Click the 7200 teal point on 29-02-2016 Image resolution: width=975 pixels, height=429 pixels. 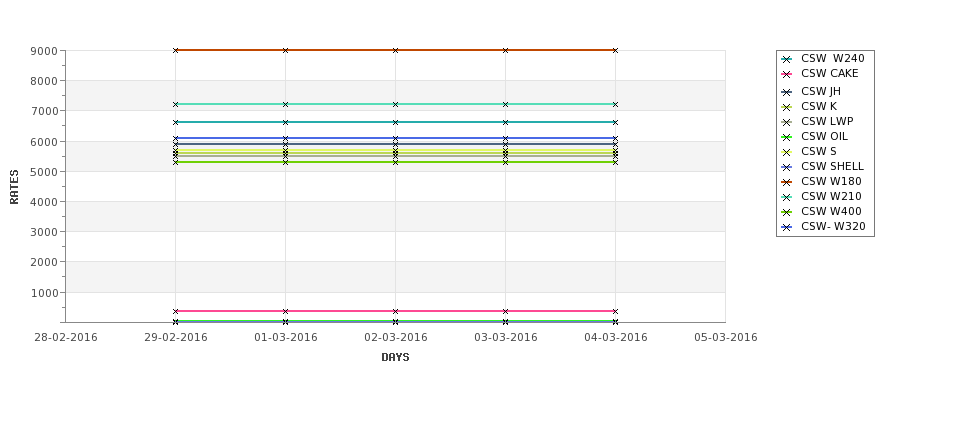[x=175, y=104]
